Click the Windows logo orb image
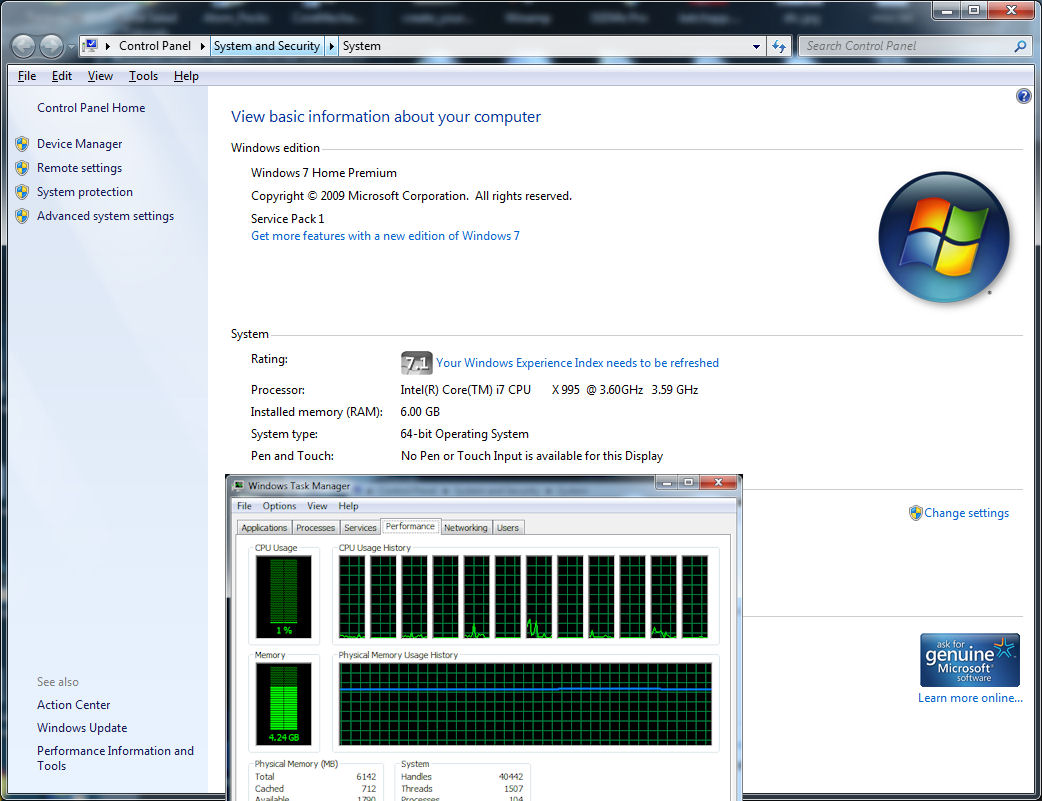 pos(944,237)
